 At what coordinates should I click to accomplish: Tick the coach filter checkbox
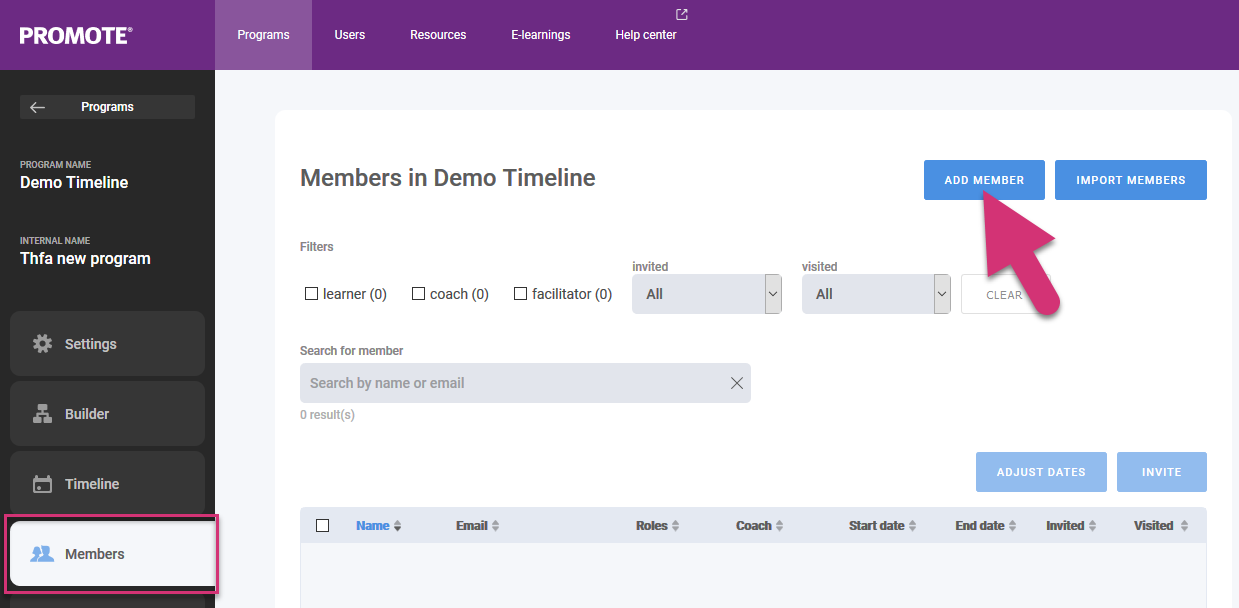(418, 294)
